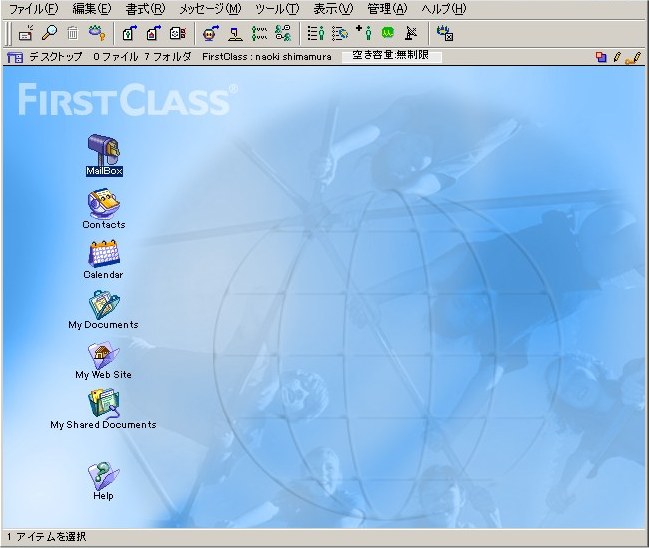Click the 1 アイテムを選択 status text
The height and width of the screenshot is (548, 649).
click(x=46, y=537)
